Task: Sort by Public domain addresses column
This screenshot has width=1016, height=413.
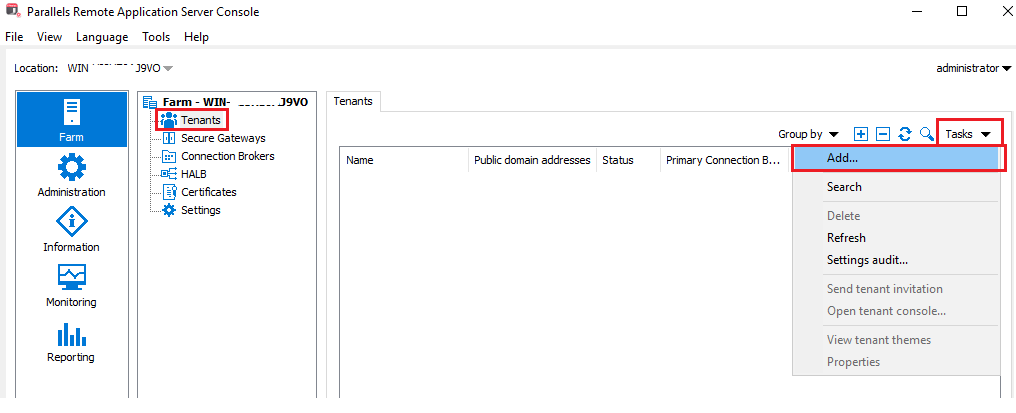Action: click(532, 160)
